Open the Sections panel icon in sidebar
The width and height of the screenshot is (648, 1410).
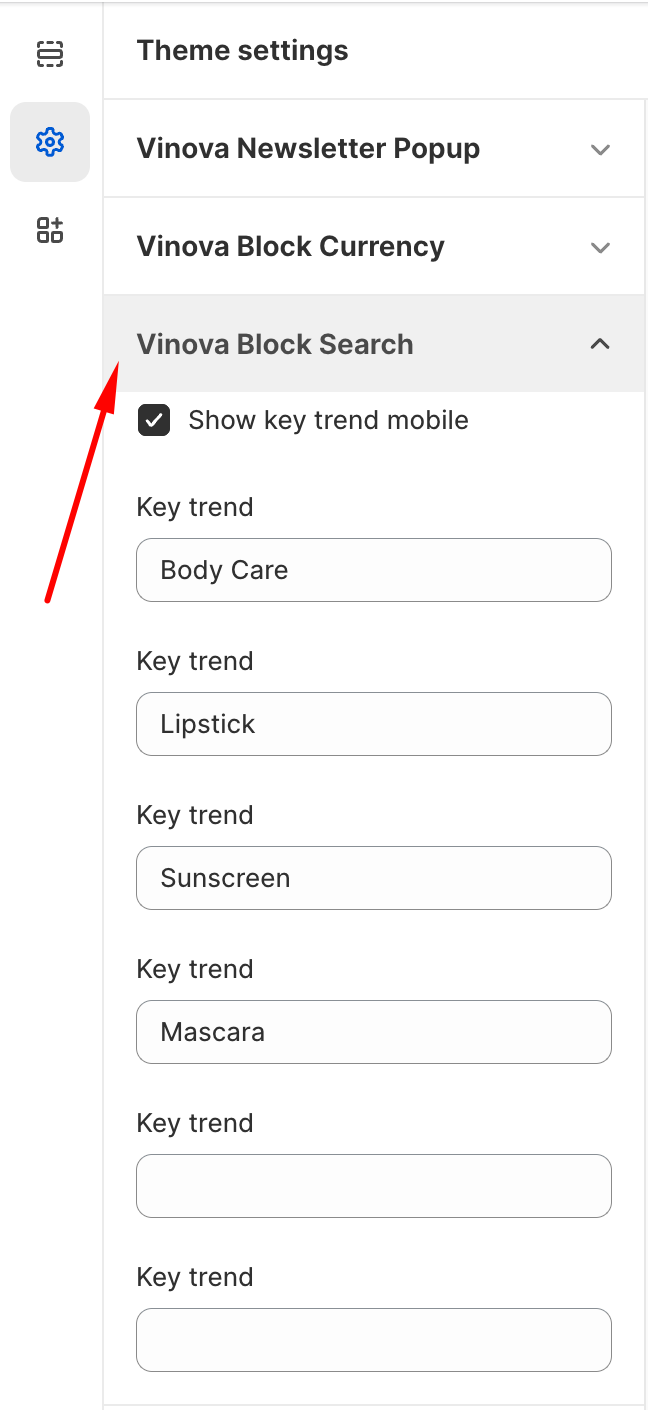pos(49,54)
